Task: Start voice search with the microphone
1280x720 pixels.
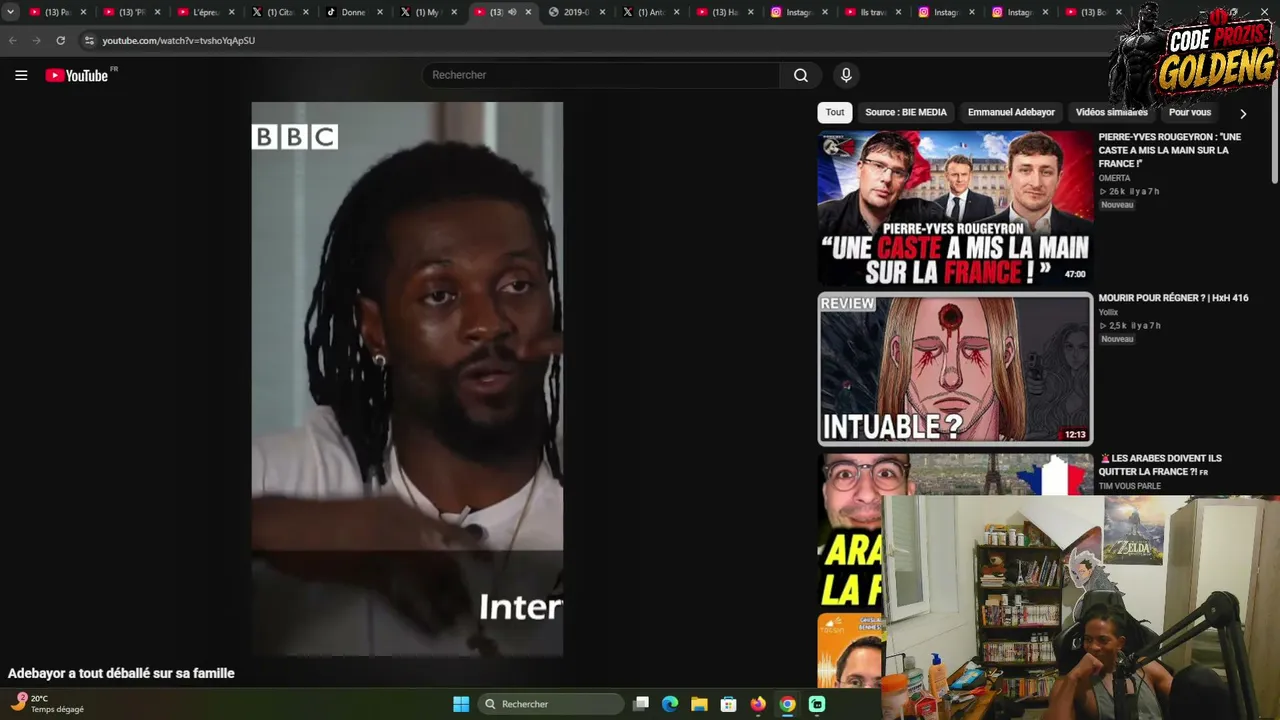Action: (x=846, y=75)
